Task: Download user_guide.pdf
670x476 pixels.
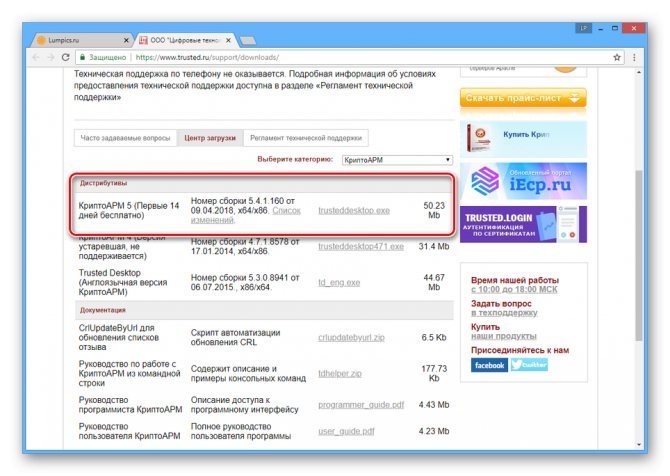Action: [346, 431]
